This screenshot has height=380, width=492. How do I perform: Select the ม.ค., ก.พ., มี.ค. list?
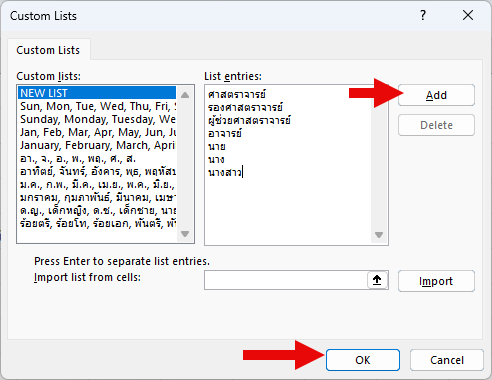point(97,184)
